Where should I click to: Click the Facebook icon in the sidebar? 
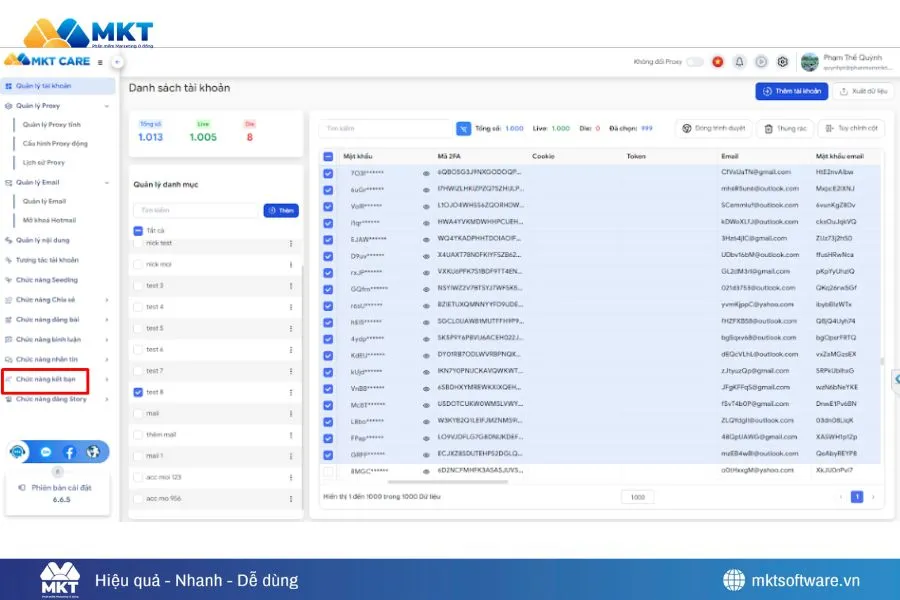68,452
